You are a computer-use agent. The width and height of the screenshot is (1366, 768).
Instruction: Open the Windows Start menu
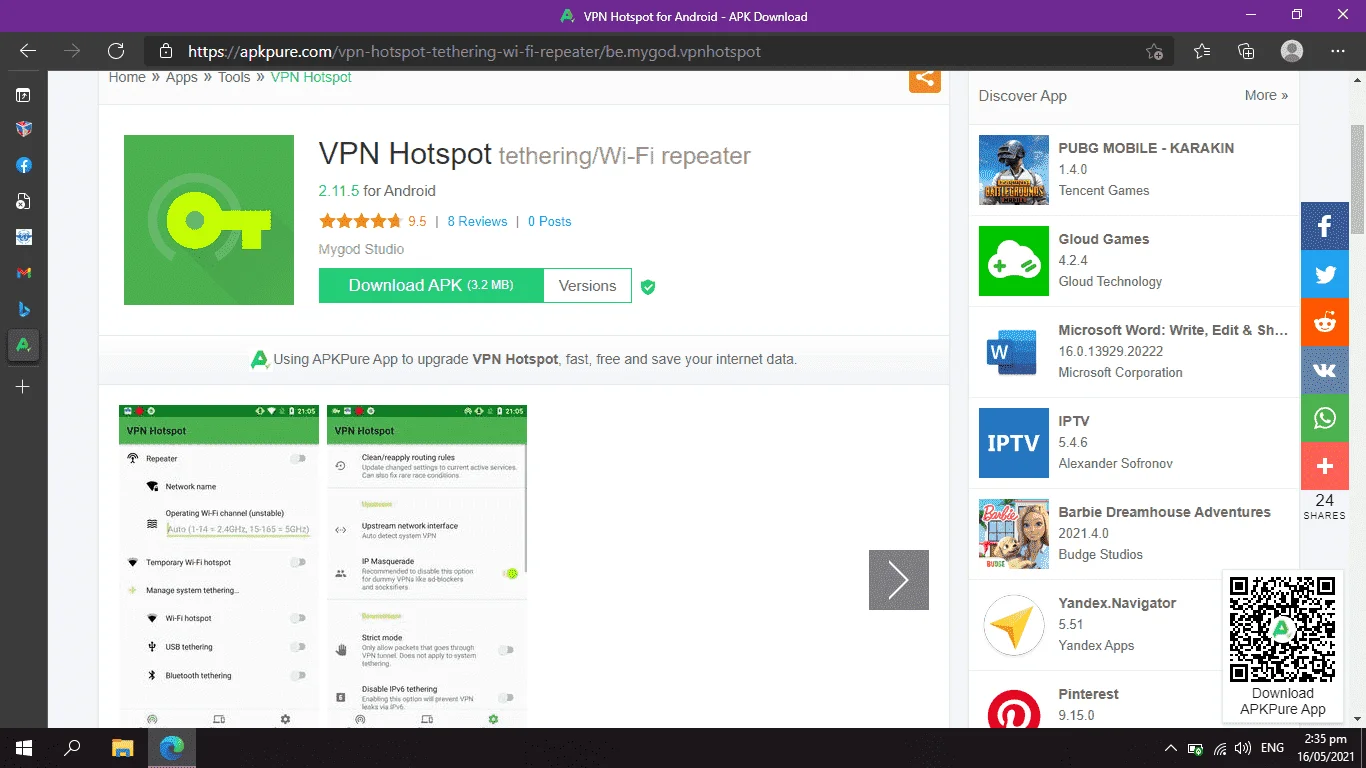click(23, 748)
